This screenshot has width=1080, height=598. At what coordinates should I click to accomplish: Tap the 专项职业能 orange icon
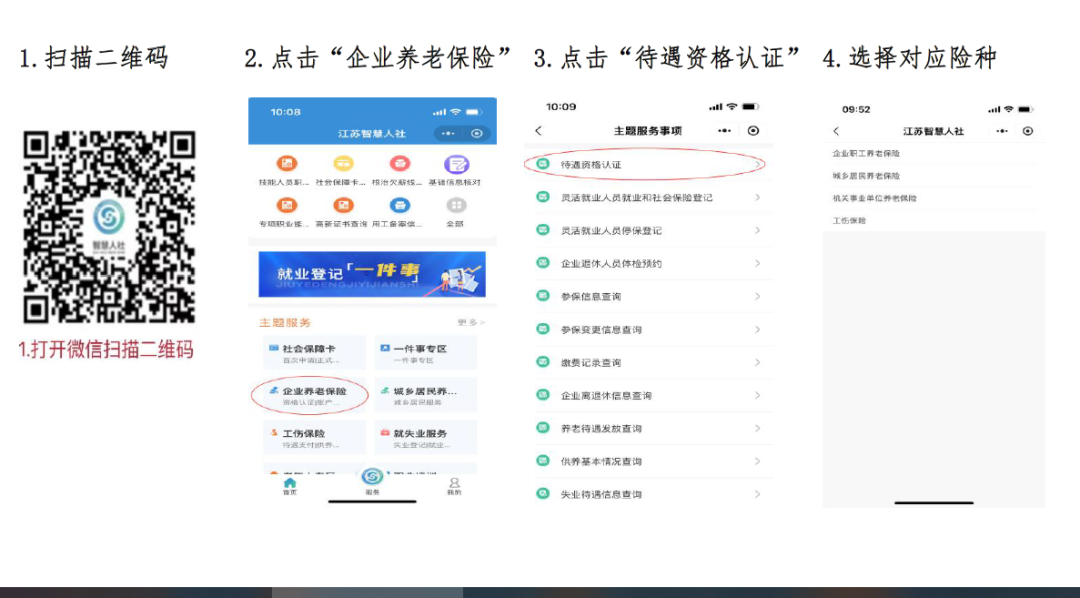pos(287,205)
